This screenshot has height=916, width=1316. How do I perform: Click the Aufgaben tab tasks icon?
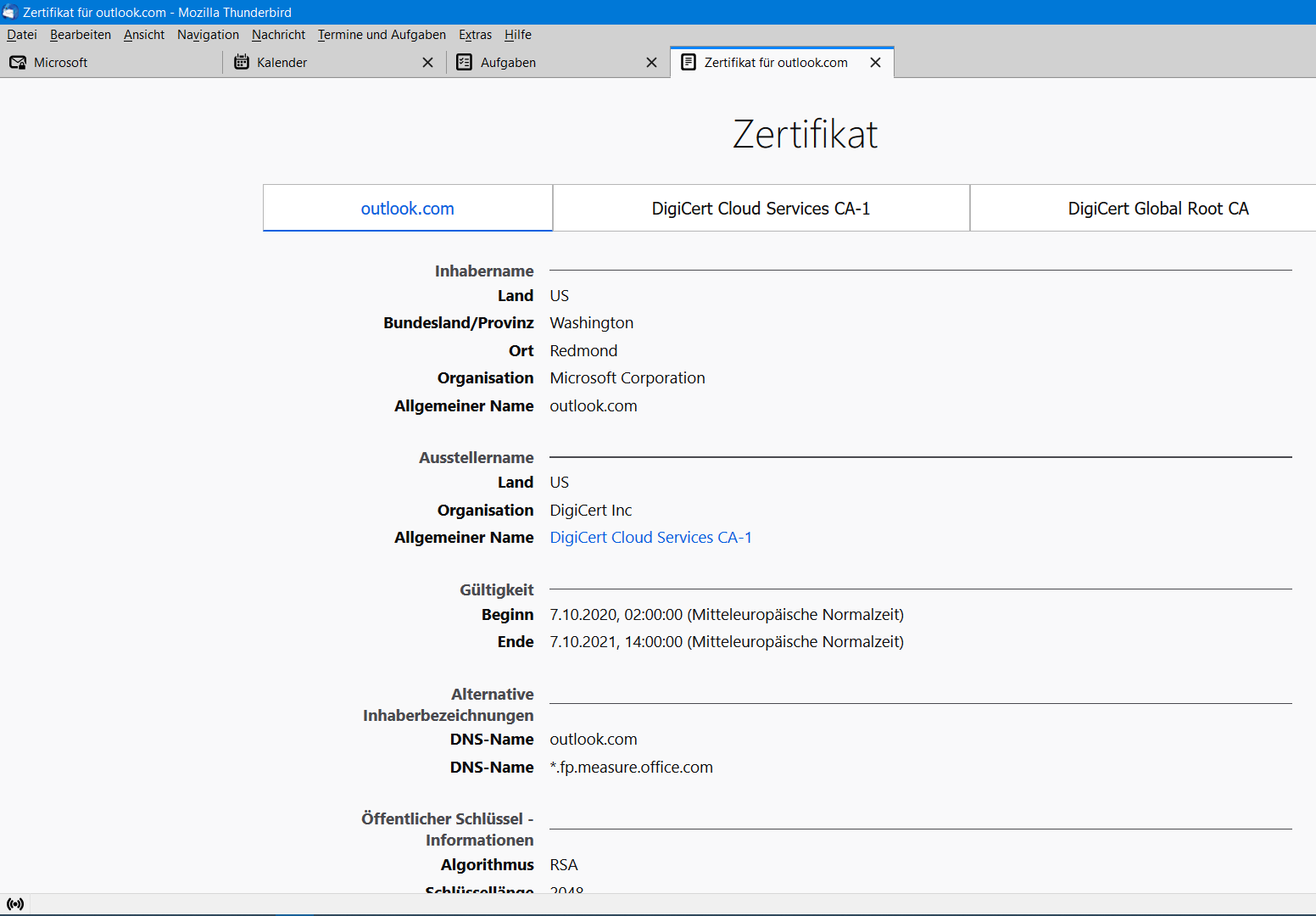[x=464, y=63]
